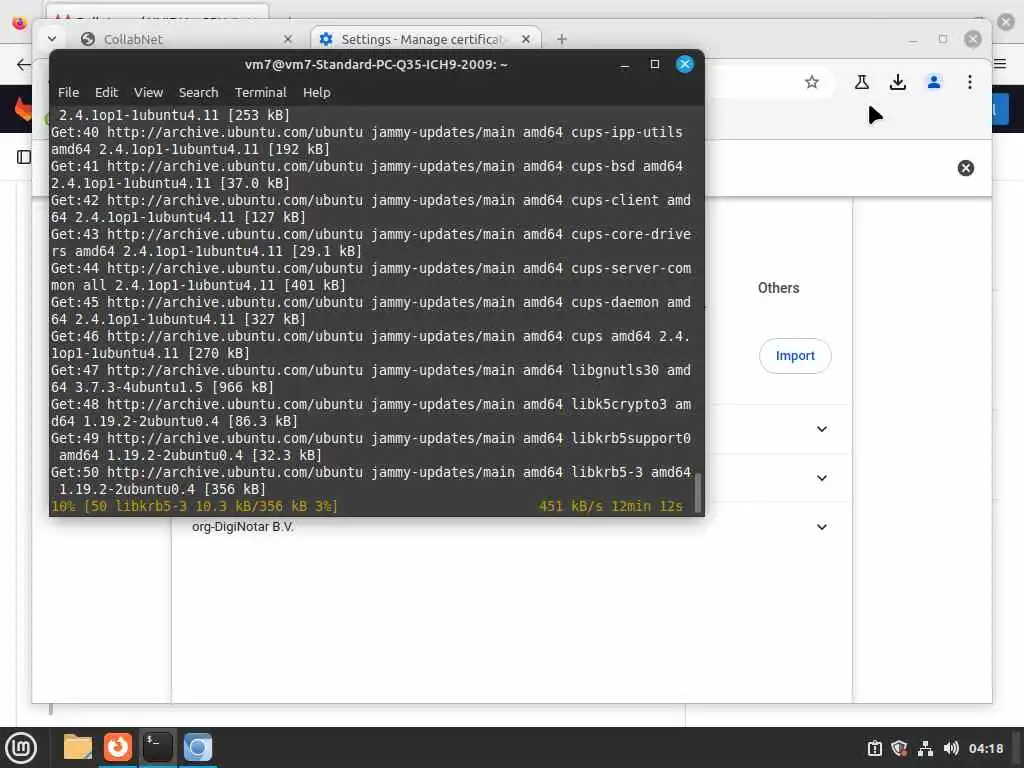Maximize the terminal window
The width and height of the screenshot is (1024, 768).
pyautogui.click(x=654, y=64)
